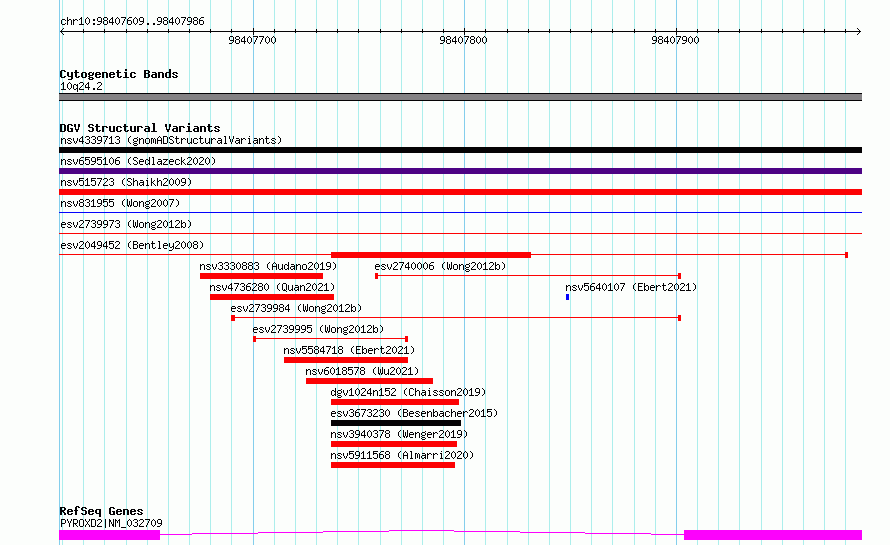Select the black nsv4339713 variant bar

click(460, 150)
